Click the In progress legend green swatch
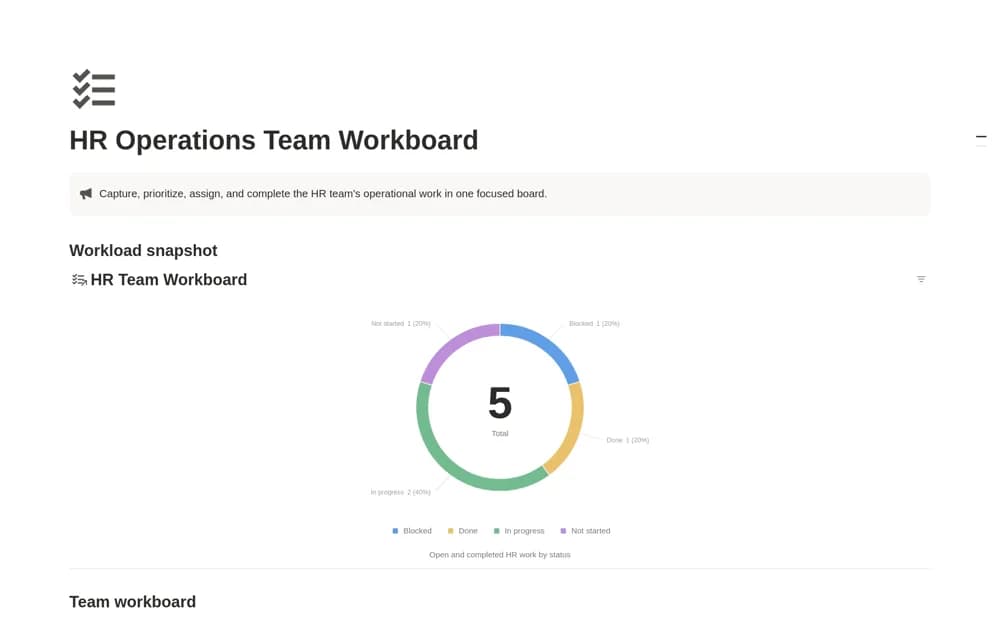Viewport: 1000px width, 624px height. point(496,531)
